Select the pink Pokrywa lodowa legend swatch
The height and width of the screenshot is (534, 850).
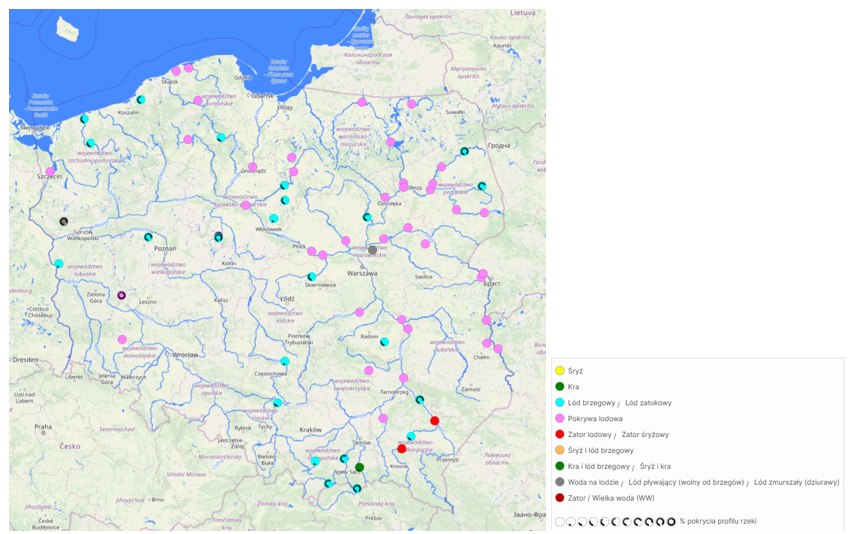click(x=560, y=418)
